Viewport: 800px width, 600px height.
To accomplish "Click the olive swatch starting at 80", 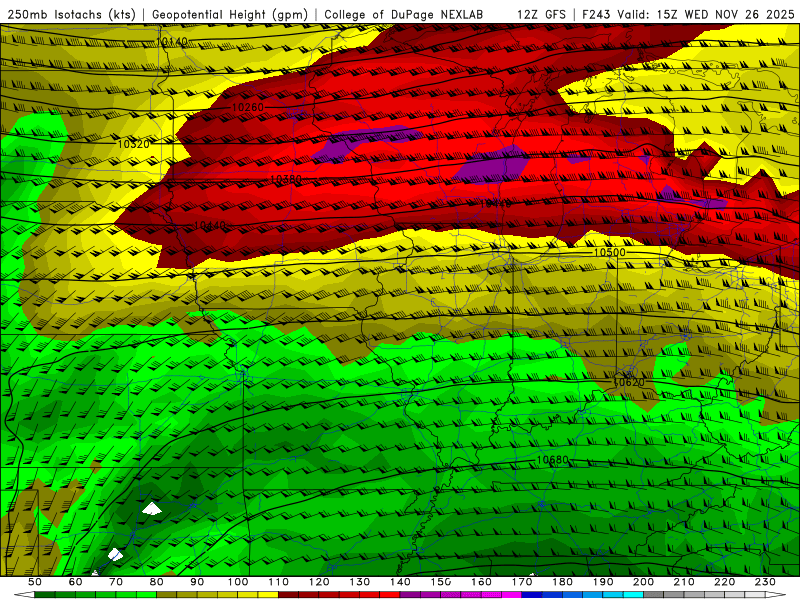I will (166, 595).
